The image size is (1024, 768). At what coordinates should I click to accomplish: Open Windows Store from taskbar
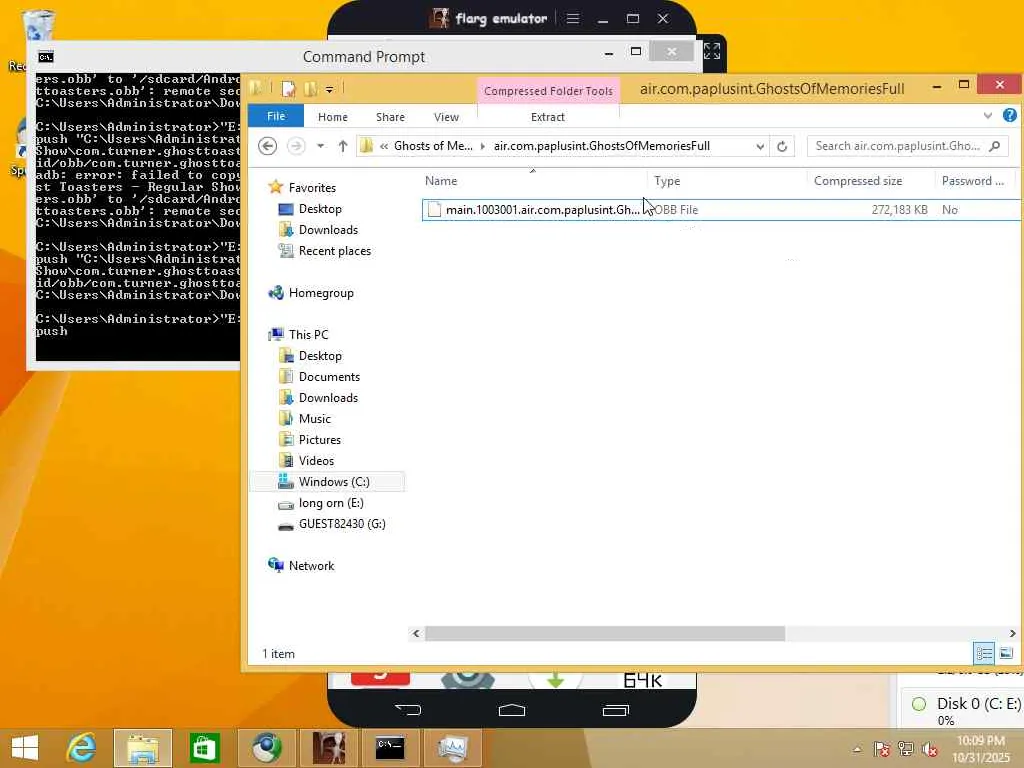tap(204, 748)
